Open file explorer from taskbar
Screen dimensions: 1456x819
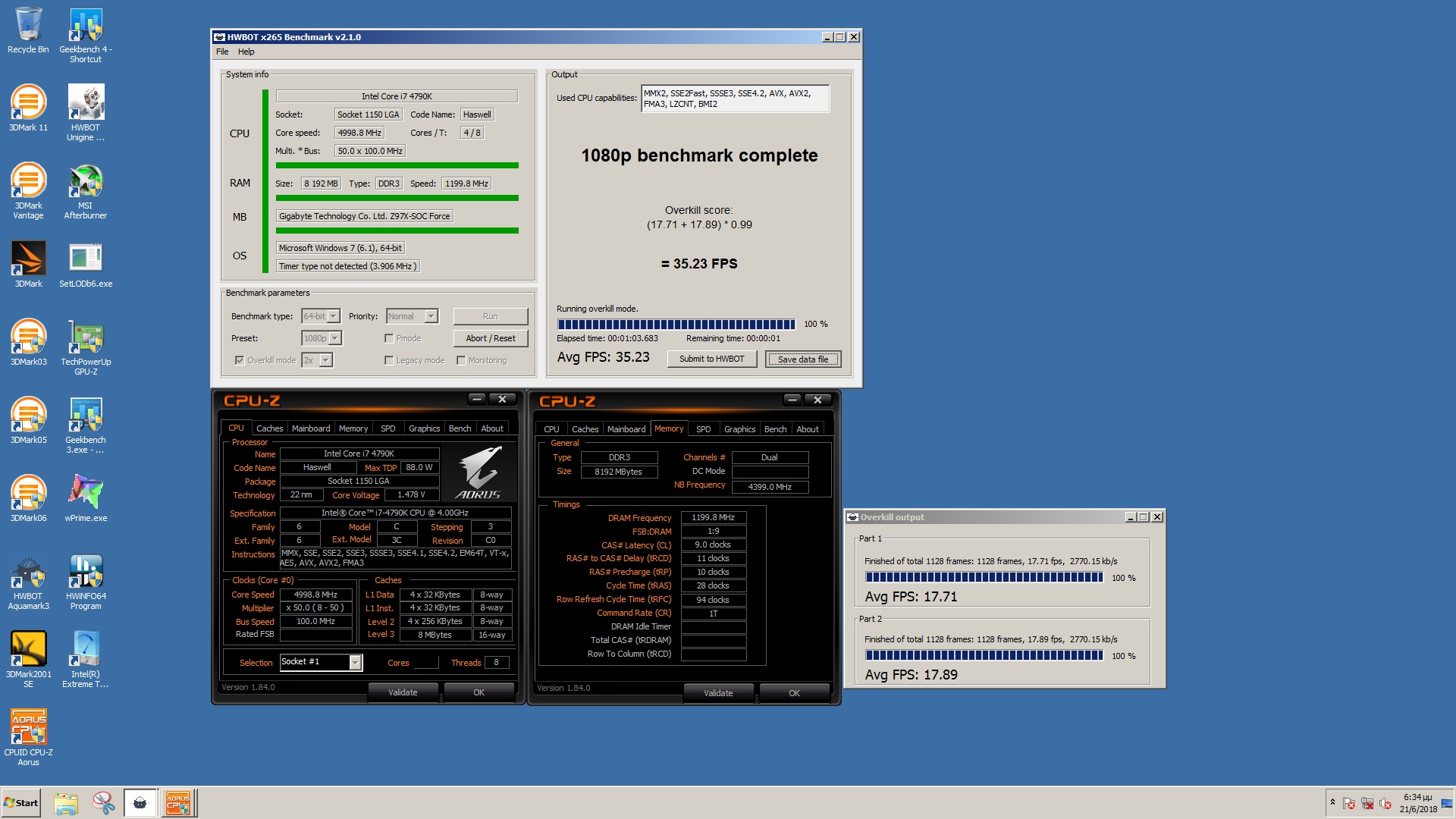click(66, 803)
